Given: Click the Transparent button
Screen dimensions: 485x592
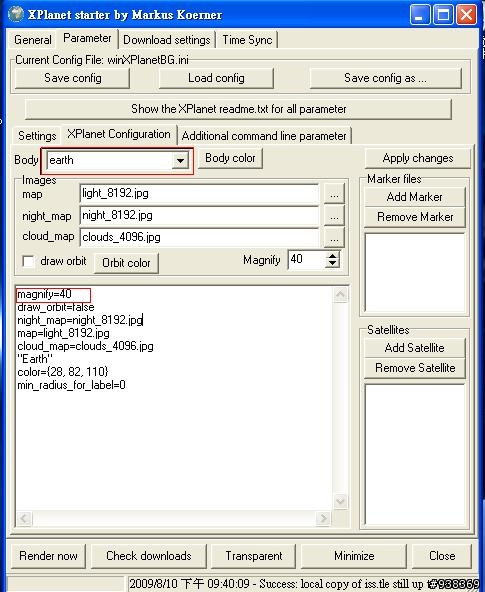Looking at the screenshot, I should pos(254,556).
